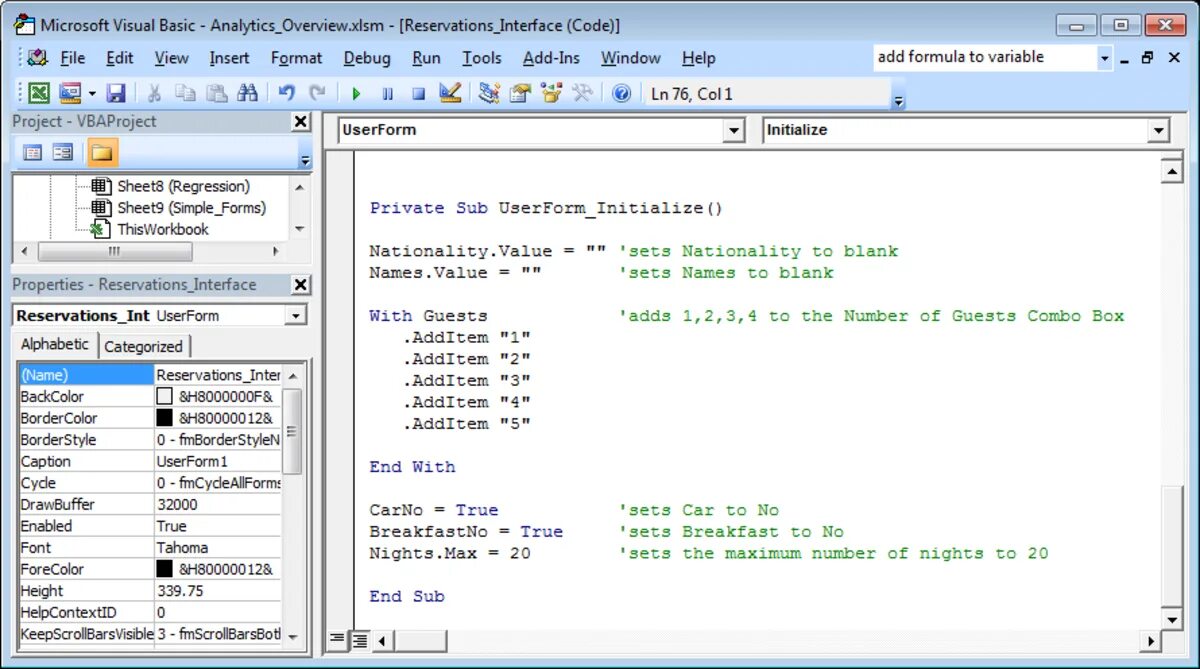Open the Project Explorer icon
Image resolution: width=1200 pixels, height=669 pixels.
489,94
